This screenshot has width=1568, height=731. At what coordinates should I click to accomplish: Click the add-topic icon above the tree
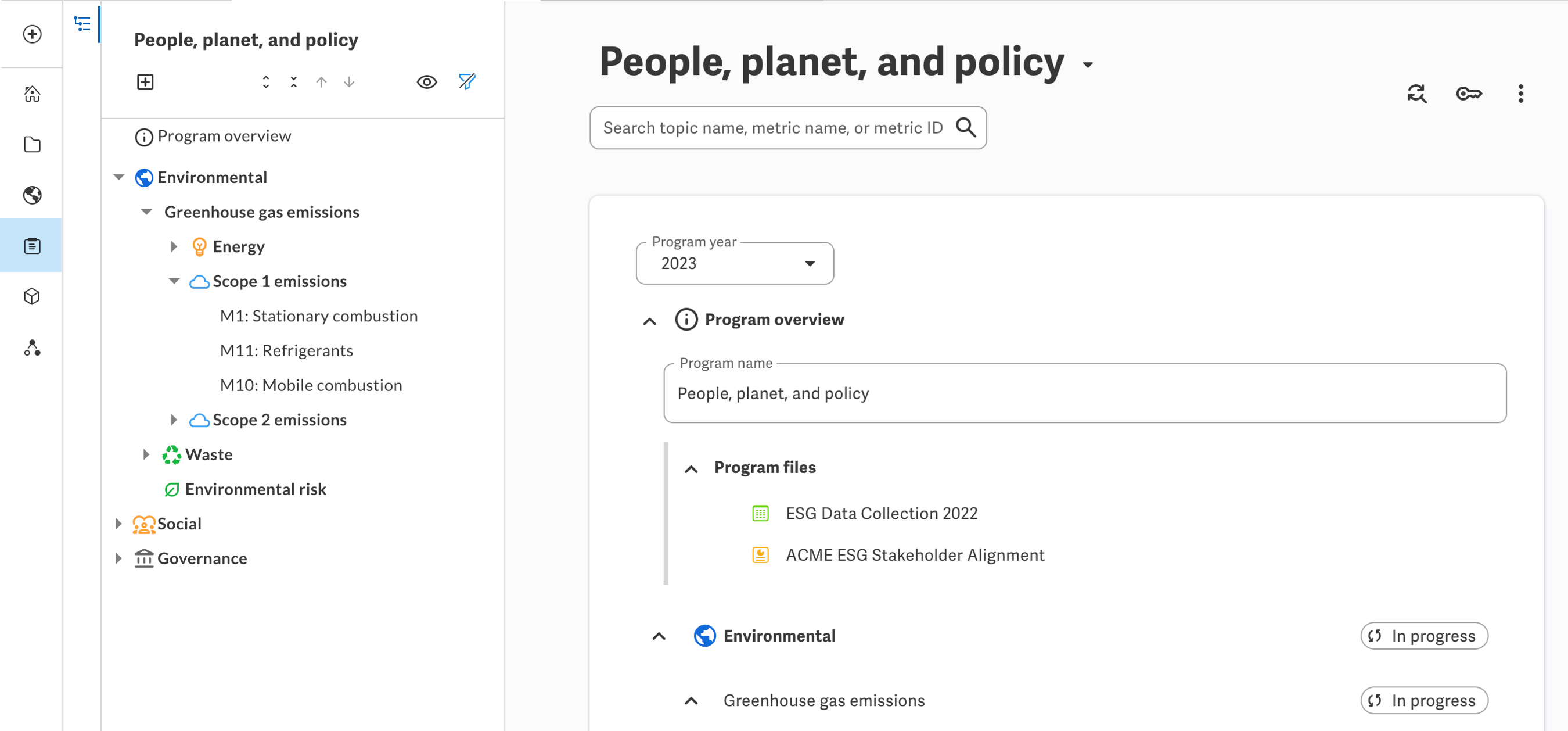[x=145, y=81]
